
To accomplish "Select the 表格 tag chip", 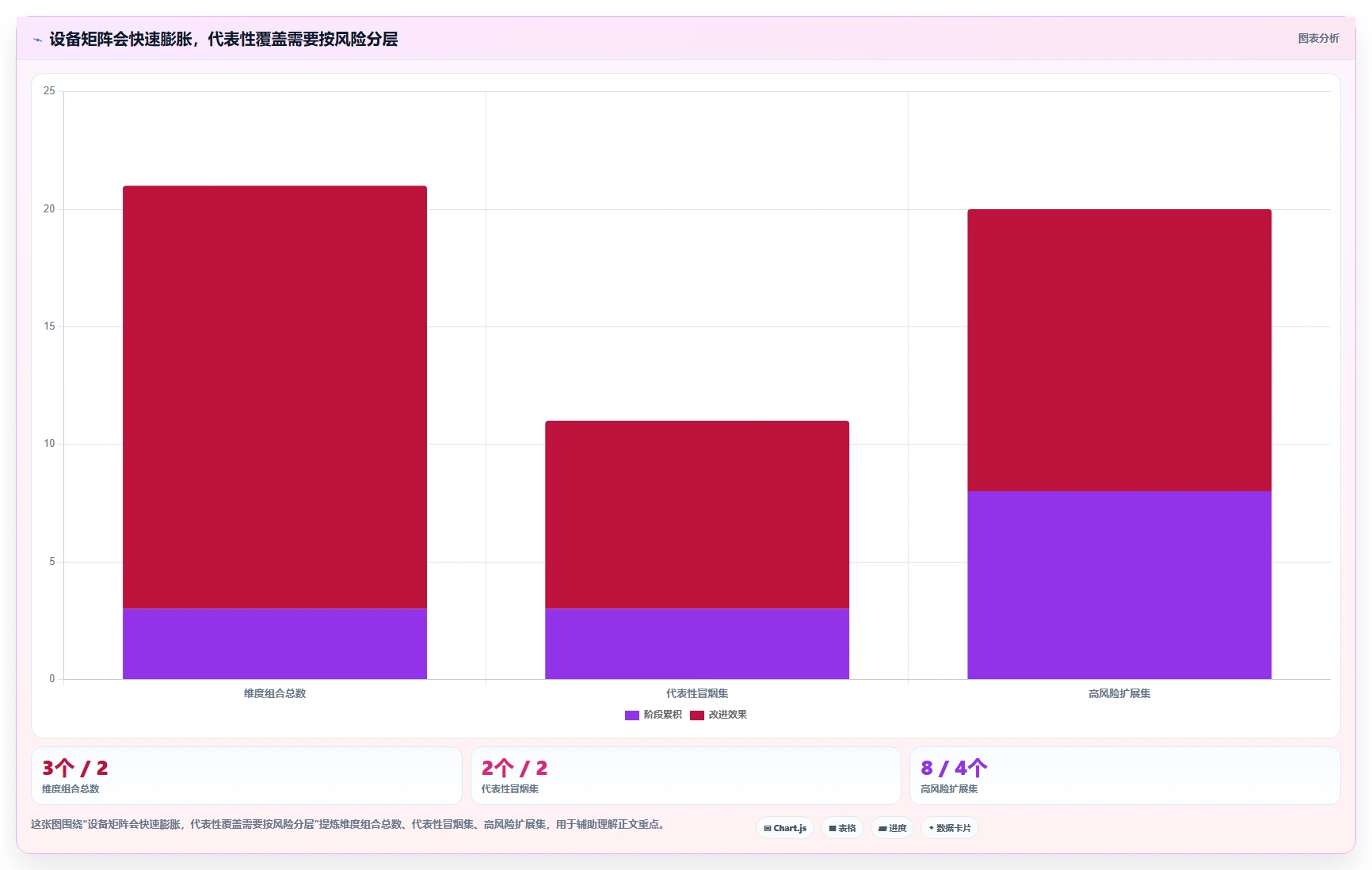I will coord(842,828).
